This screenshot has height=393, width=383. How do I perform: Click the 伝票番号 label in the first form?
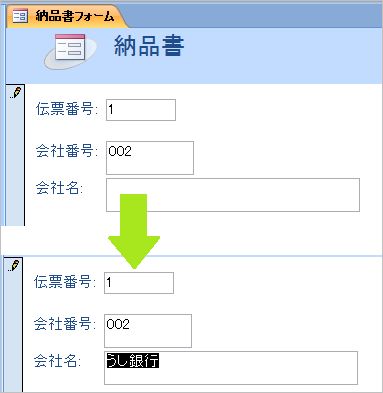coord(67,109)
